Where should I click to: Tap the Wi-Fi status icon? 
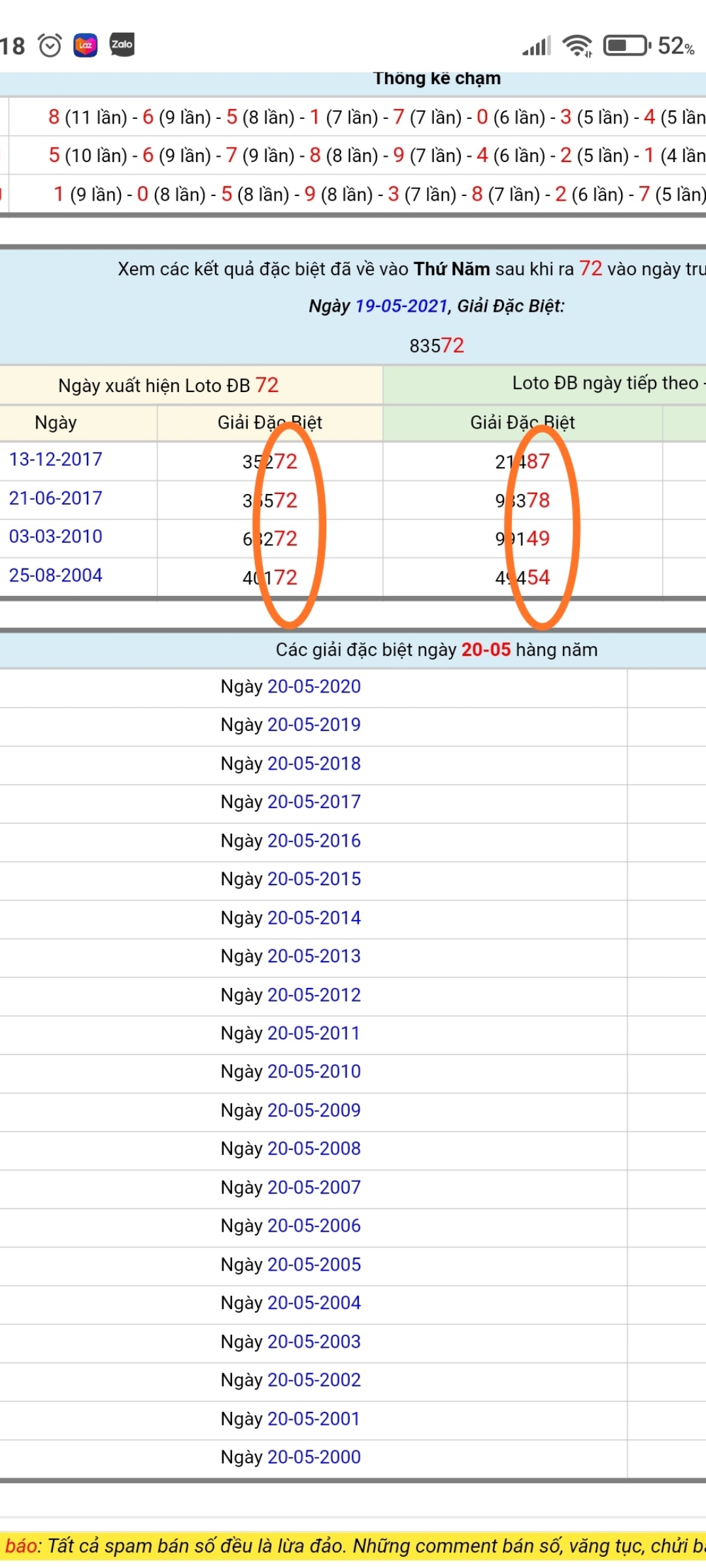click(577, 46)
